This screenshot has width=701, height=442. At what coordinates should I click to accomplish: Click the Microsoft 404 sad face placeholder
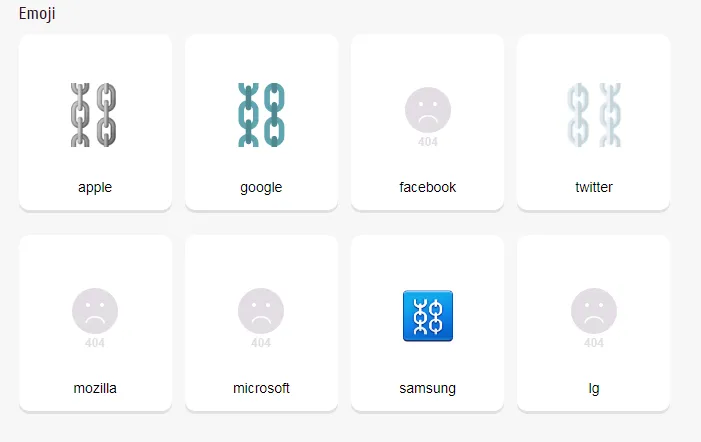[261, 318]
